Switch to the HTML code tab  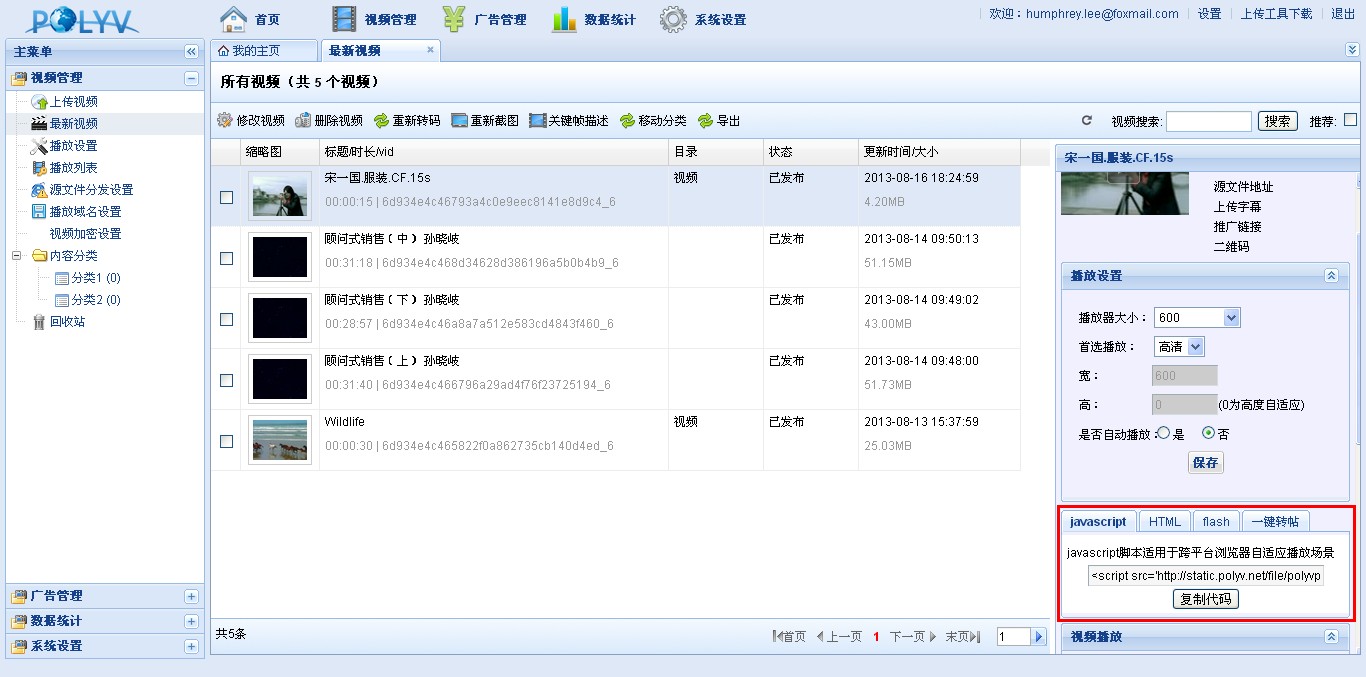coord(1164,521)
